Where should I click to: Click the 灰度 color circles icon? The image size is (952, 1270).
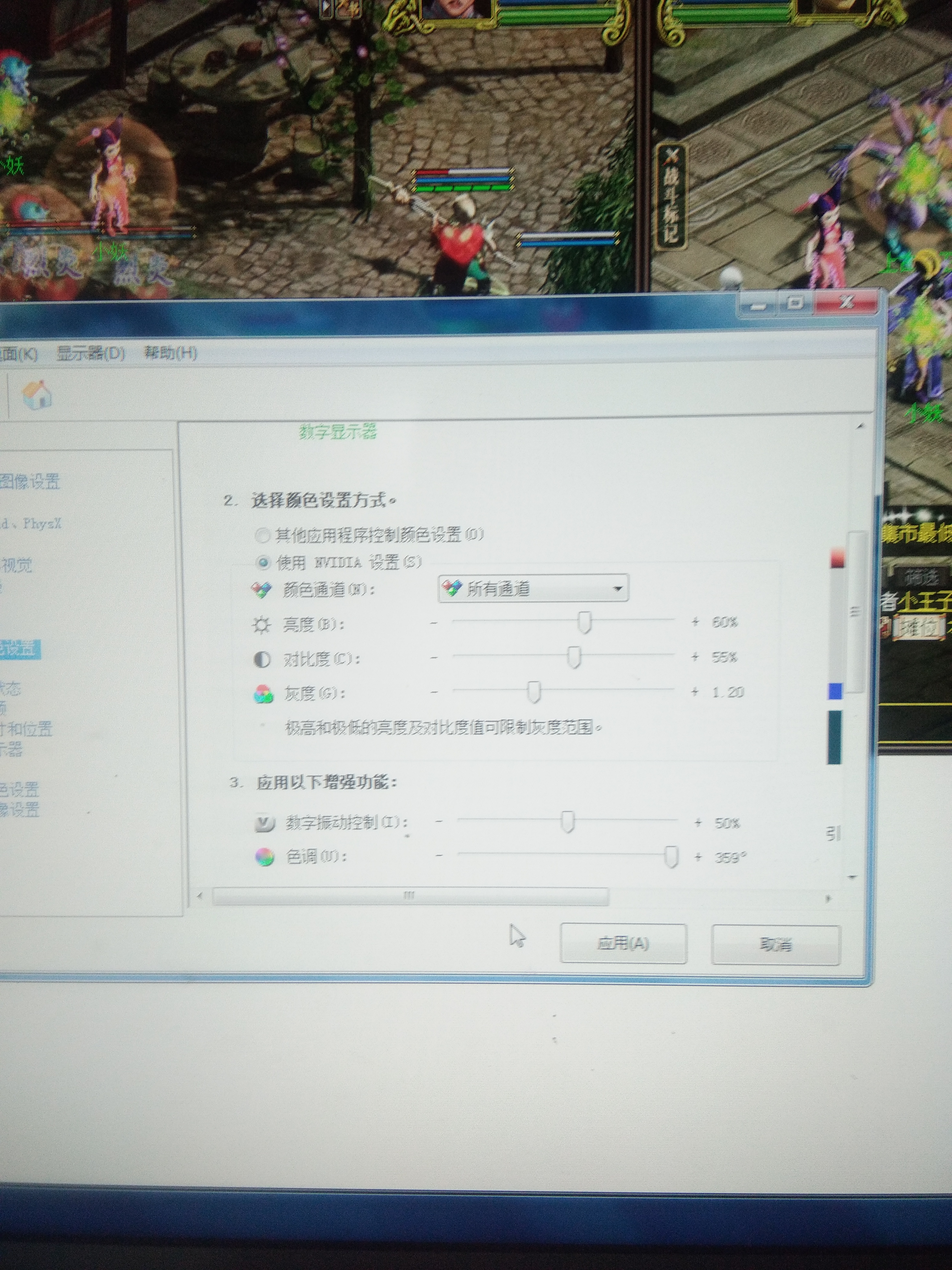pyautogui.click(x=263, y=694)
